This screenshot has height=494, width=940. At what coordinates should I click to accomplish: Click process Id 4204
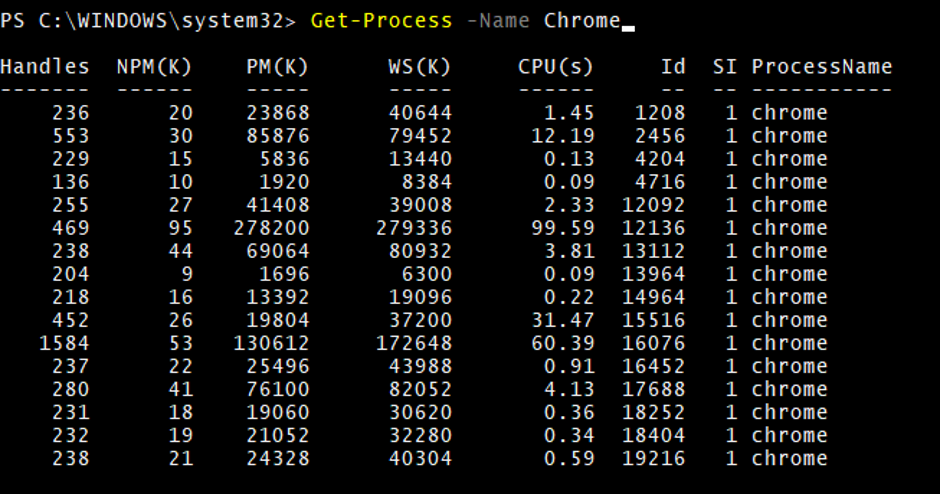pyautogui.click(x=660, y=159)
